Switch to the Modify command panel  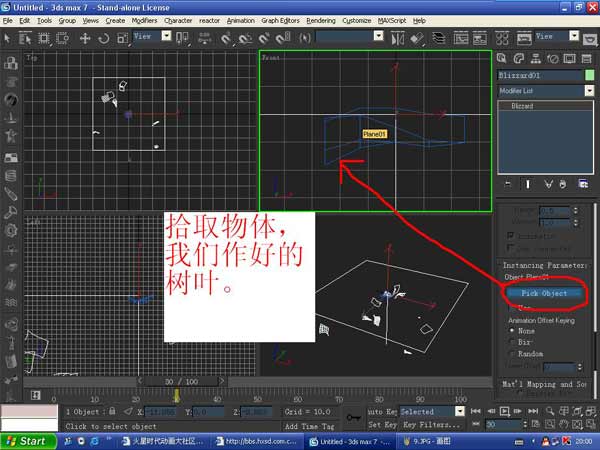click(518, 58)
